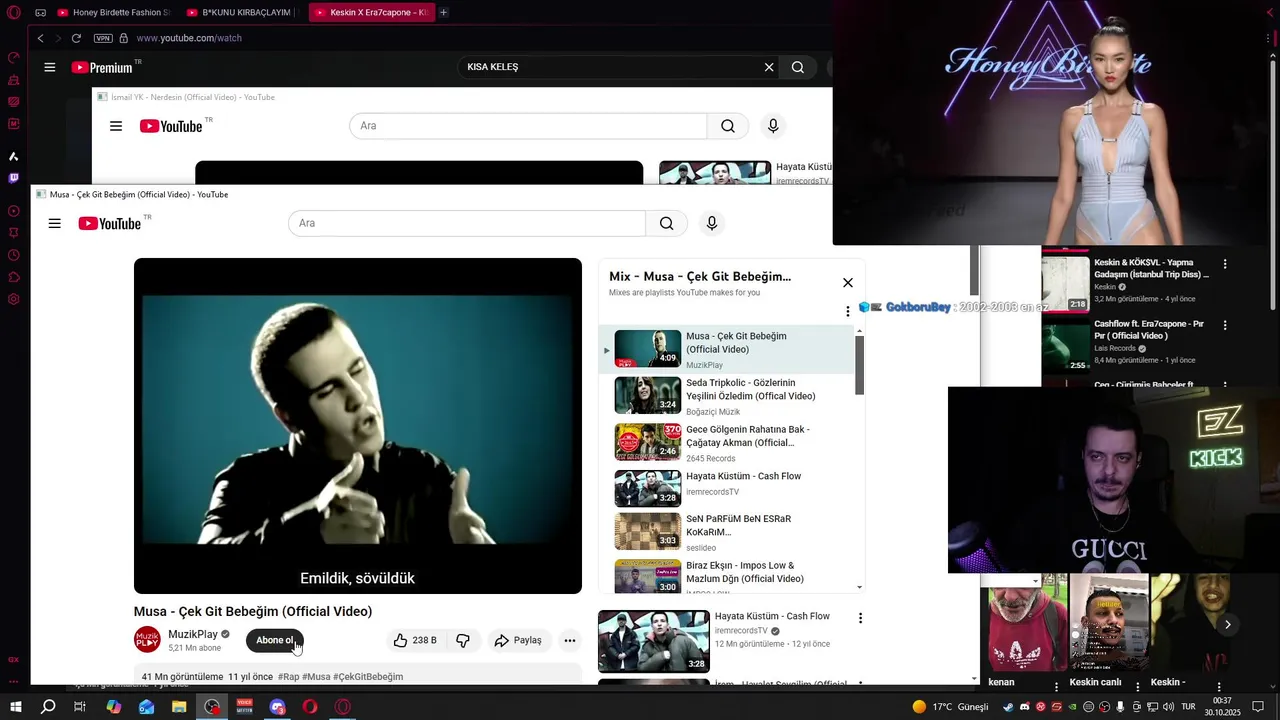Open Mix playlist three-dot options
Screen dimensions: 1280x720
848,311
